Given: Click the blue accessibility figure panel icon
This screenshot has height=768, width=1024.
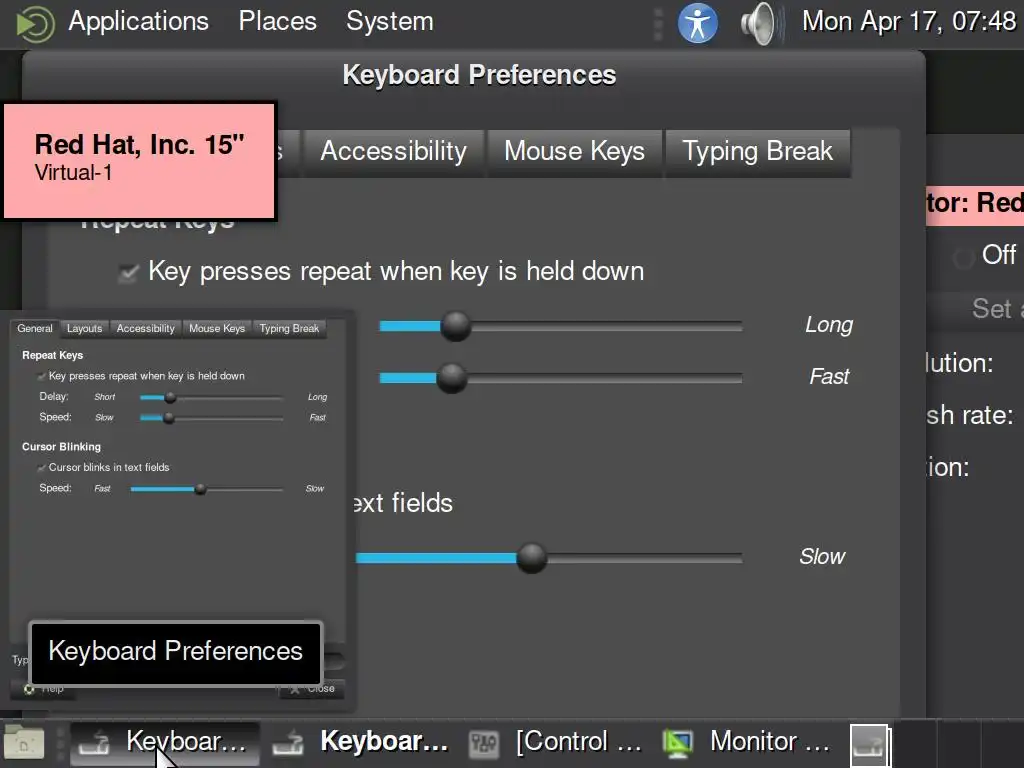Looking at the screenshot, I should coord(698,22).
